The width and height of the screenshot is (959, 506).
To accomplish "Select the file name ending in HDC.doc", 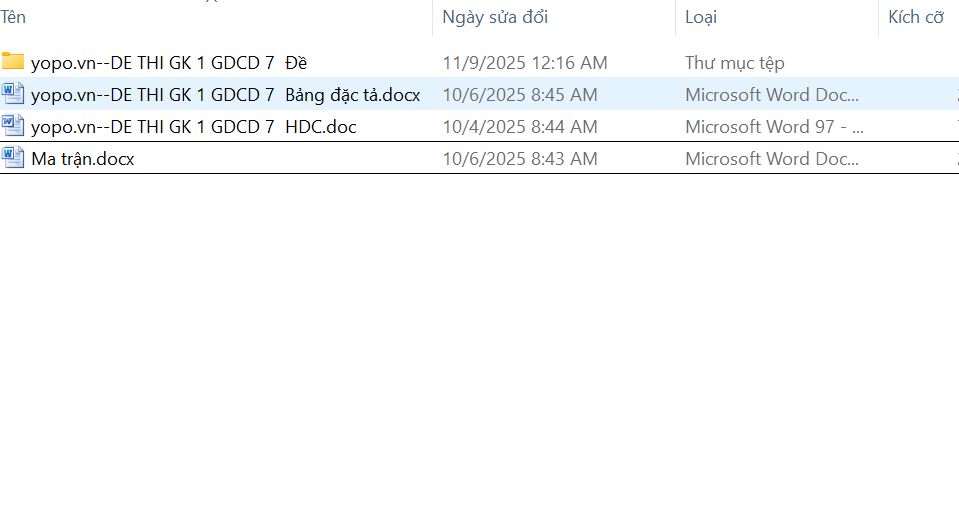I will (193, 127).
